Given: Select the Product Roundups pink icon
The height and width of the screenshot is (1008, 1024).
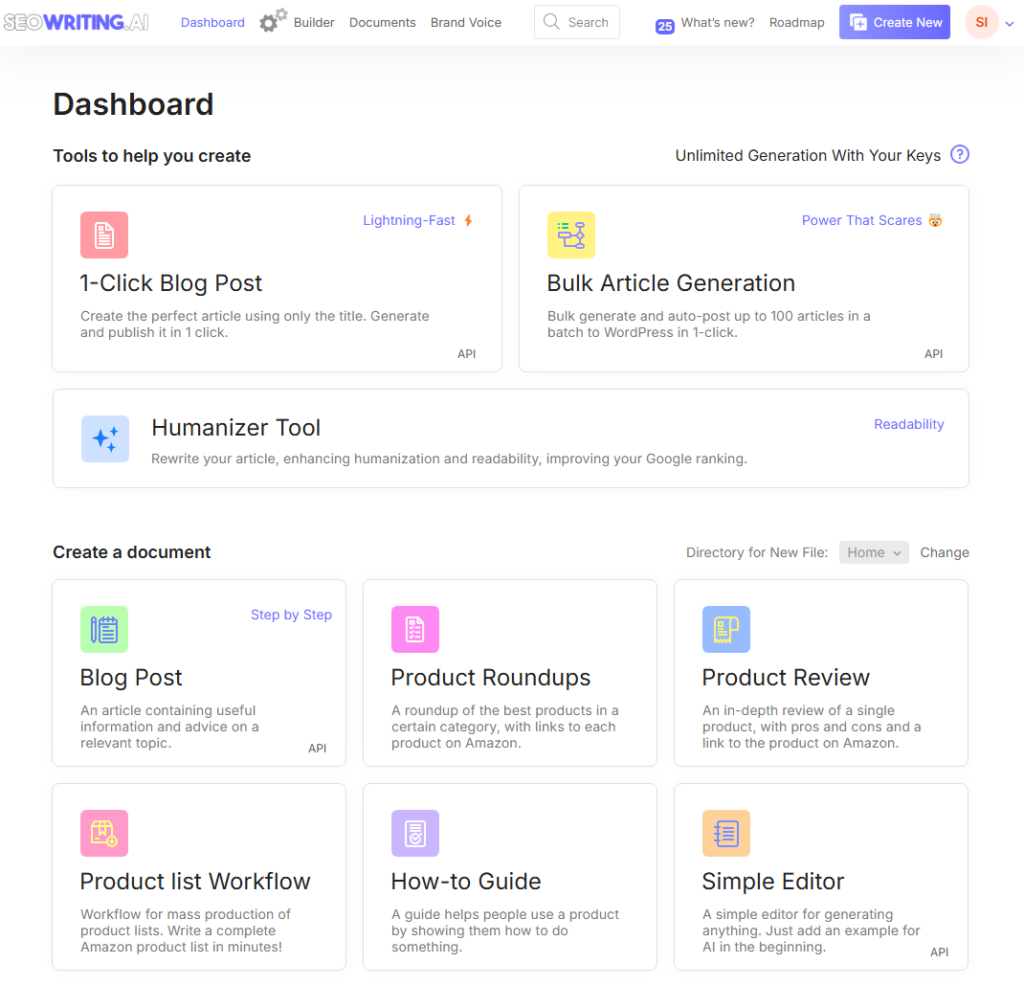Looking at the screenshot, I should [415, 629].
